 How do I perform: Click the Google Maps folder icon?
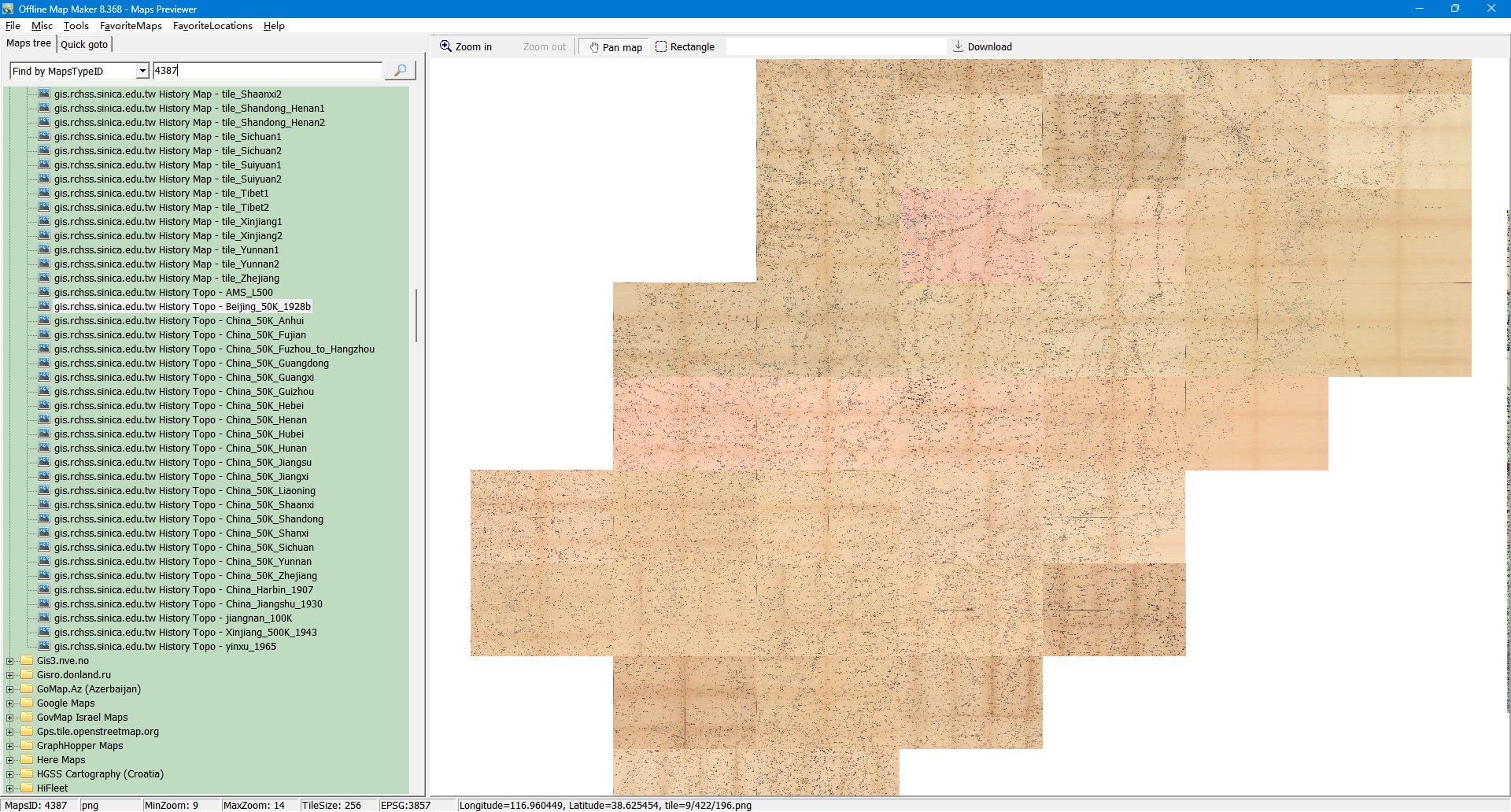click(27, 703)
